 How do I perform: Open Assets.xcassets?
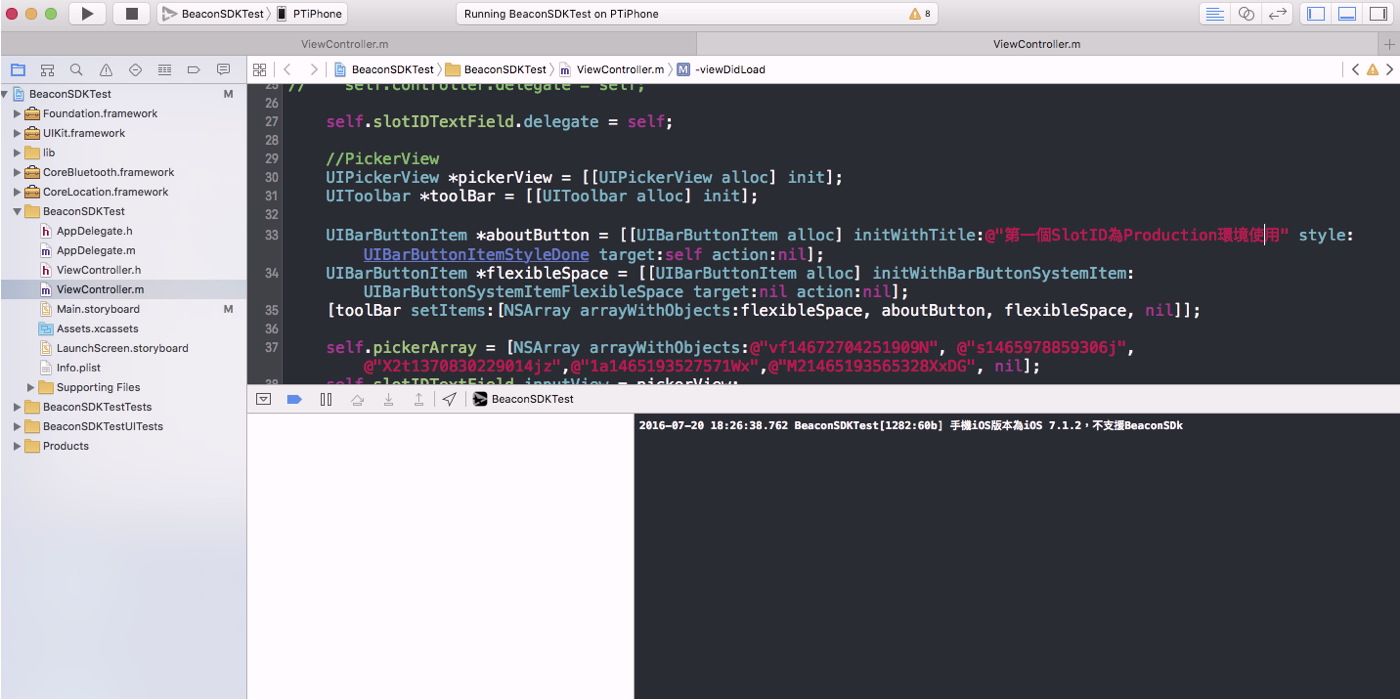tap(97, 329)
